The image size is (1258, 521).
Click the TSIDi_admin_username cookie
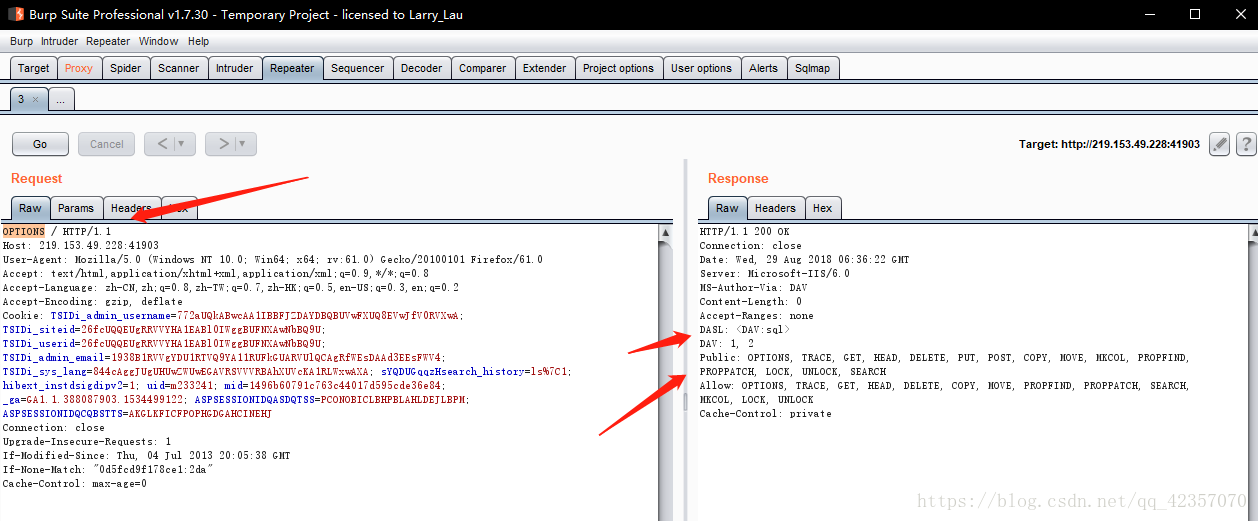tap(255, 315)
